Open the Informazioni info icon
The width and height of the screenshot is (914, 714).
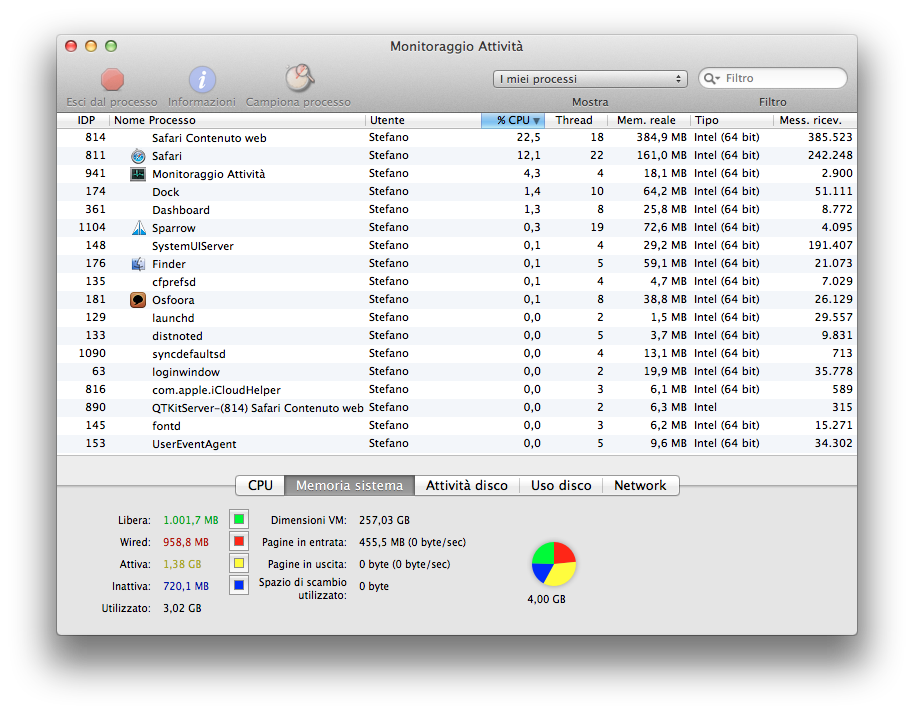pyautogui.click(x=202, y=79)
